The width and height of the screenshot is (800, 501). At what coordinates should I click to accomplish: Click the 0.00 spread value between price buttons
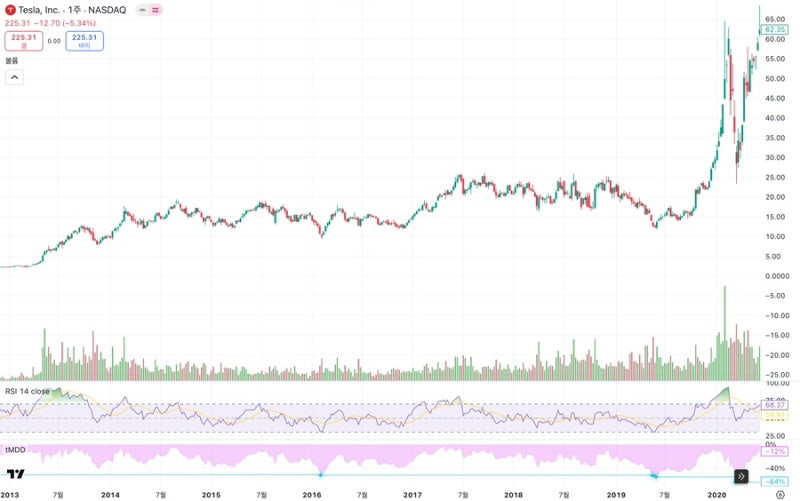54,41
